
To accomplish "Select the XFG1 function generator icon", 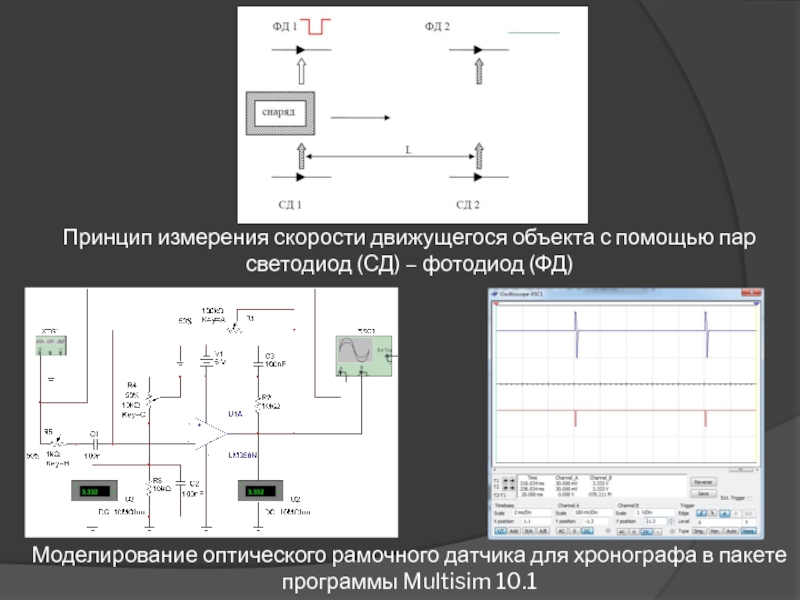I will click(x=51, y=345).
